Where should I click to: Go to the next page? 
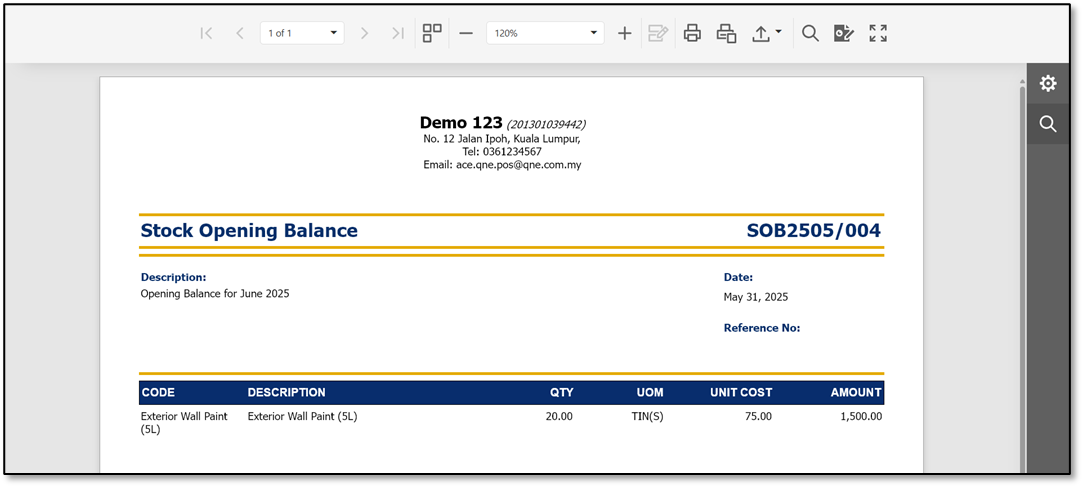click(364, 33)
